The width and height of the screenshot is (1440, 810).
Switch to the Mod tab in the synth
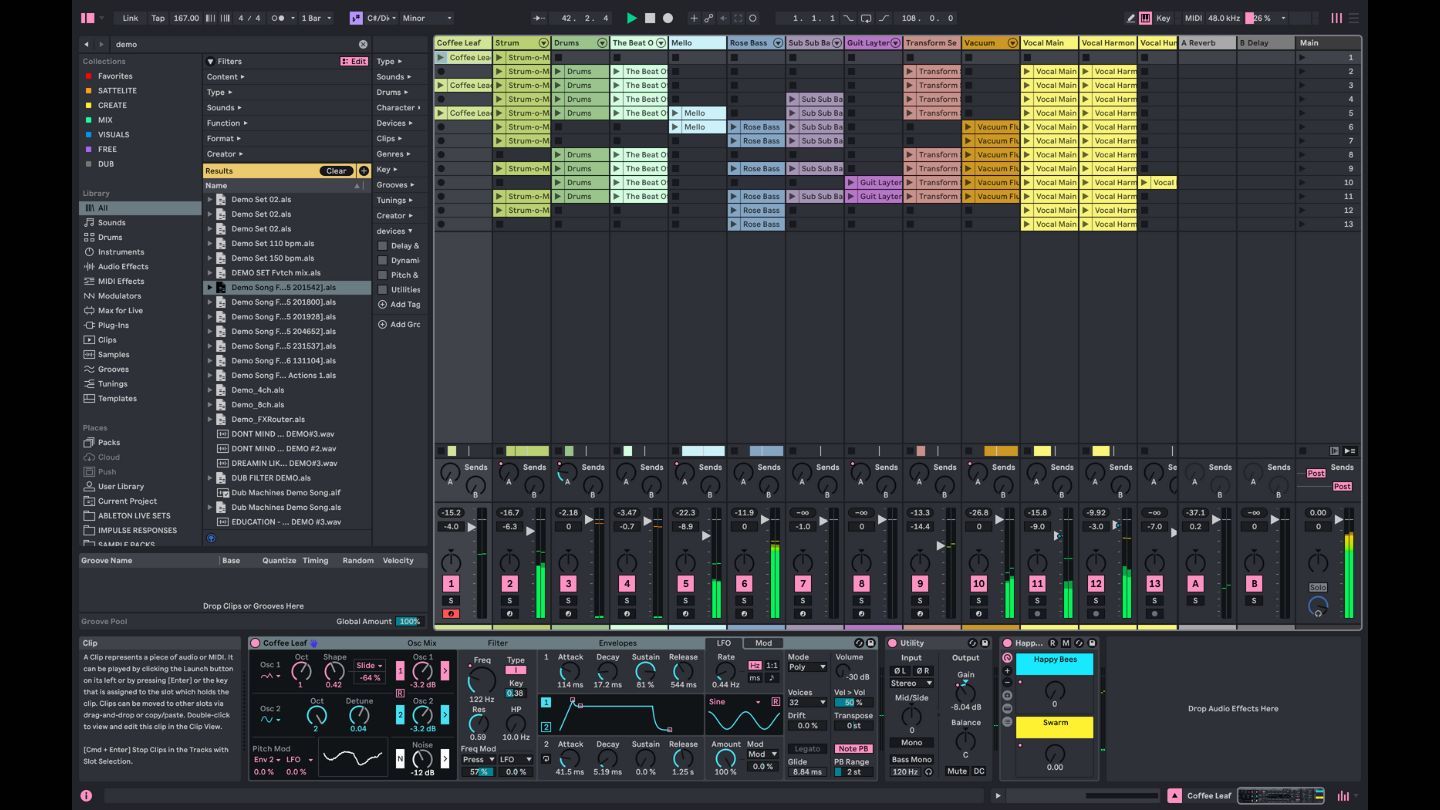click(763, 643)
